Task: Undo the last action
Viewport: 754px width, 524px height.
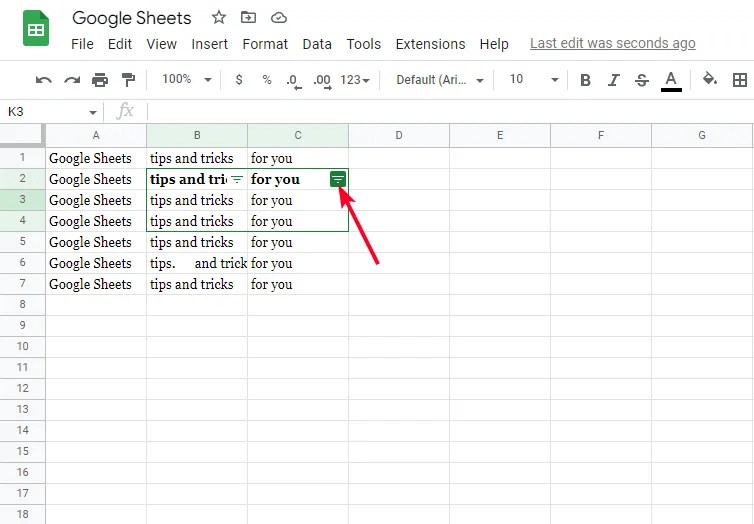Action: 44,80
